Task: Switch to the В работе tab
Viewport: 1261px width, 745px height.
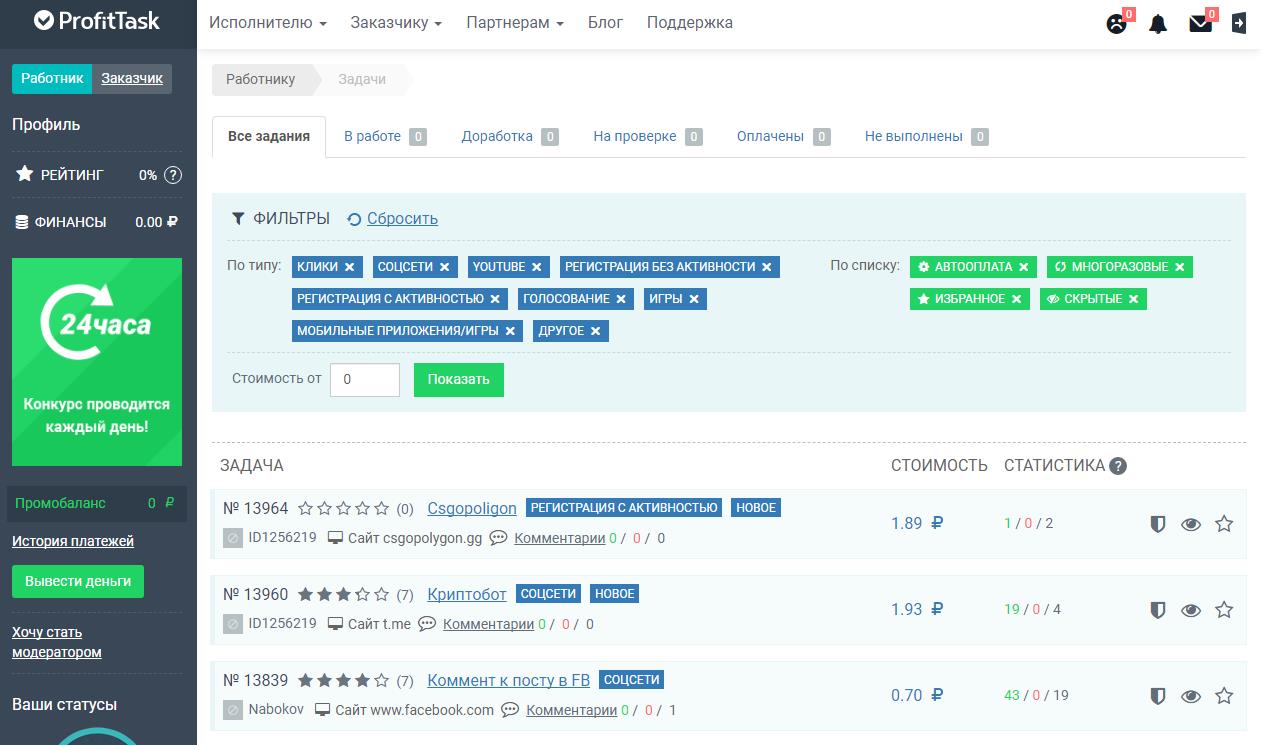Action: pos(385,137)
